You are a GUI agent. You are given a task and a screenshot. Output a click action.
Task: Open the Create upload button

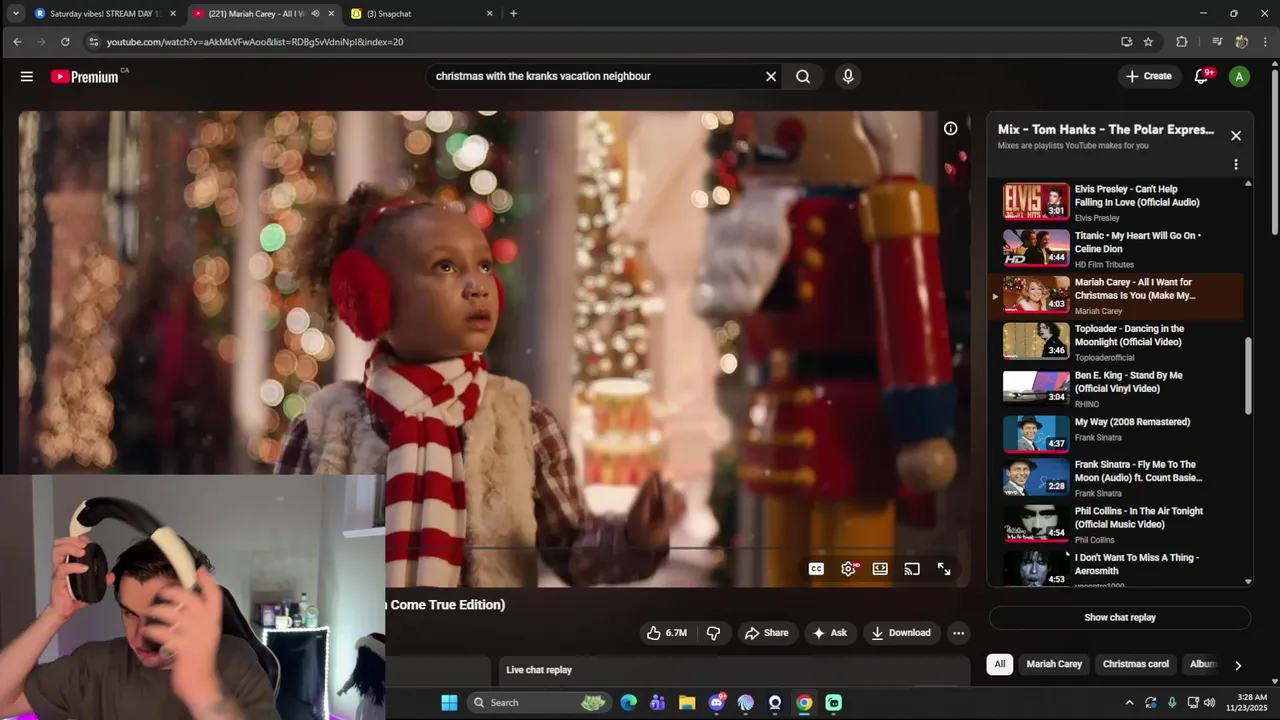1148,76
